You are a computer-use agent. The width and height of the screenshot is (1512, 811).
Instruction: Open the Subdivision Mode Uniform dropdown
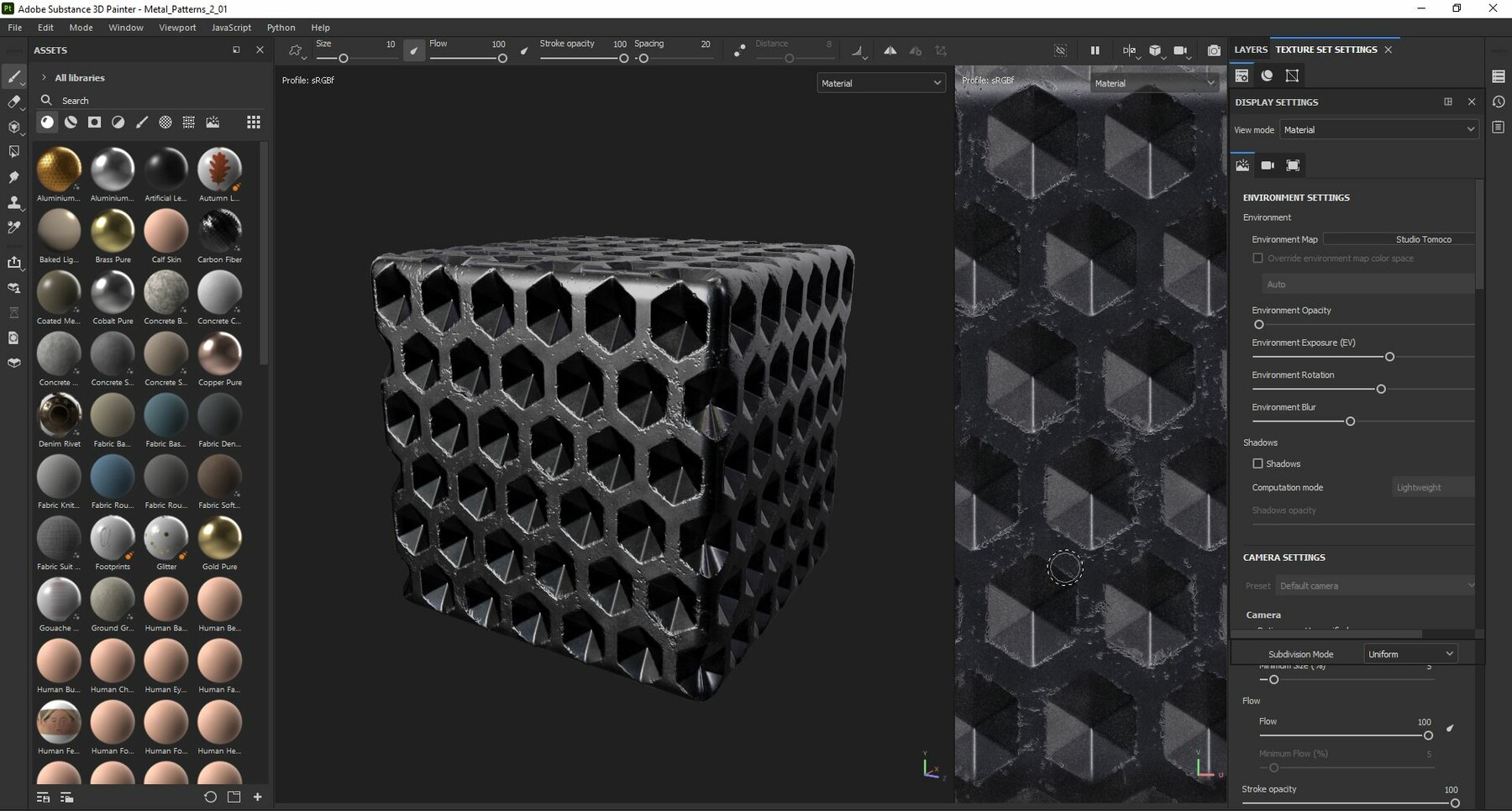1410,653
